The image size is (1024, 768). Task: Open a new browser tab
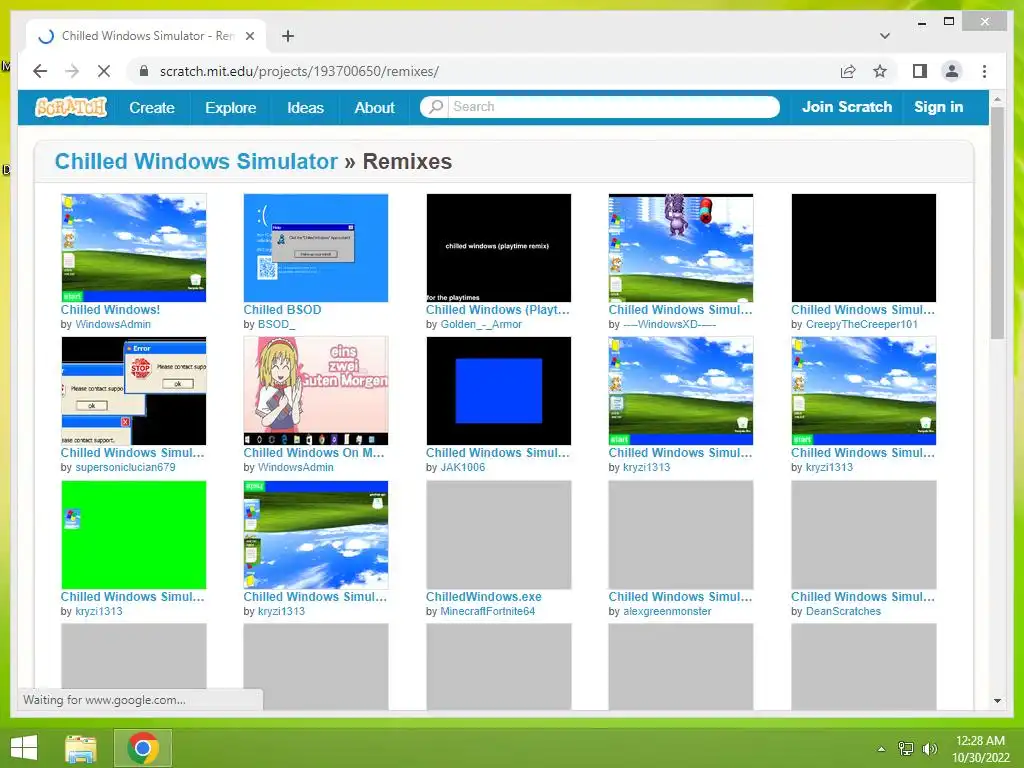coord(288,36)
